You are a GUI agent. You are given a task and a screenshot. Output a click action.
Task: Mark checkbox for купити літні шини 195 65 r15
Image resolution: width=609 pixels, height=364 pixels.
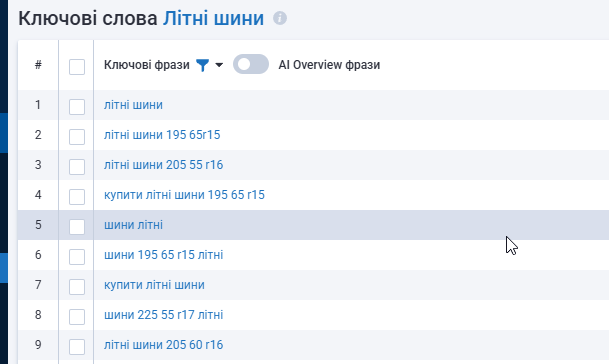click(77, 197)
